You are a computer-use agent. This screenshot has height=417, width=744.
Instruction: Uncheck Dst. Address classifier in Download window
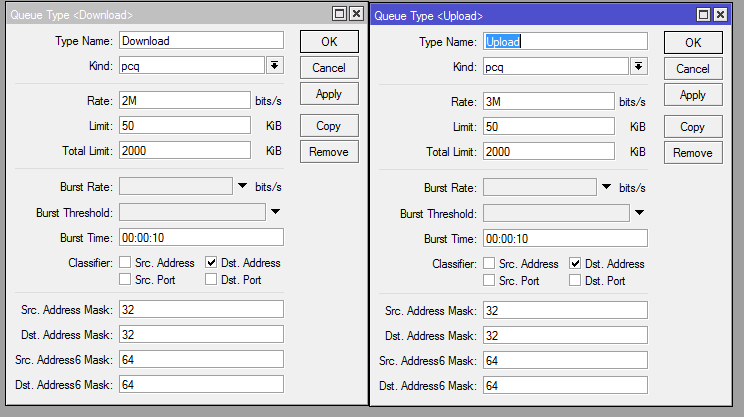211,262
